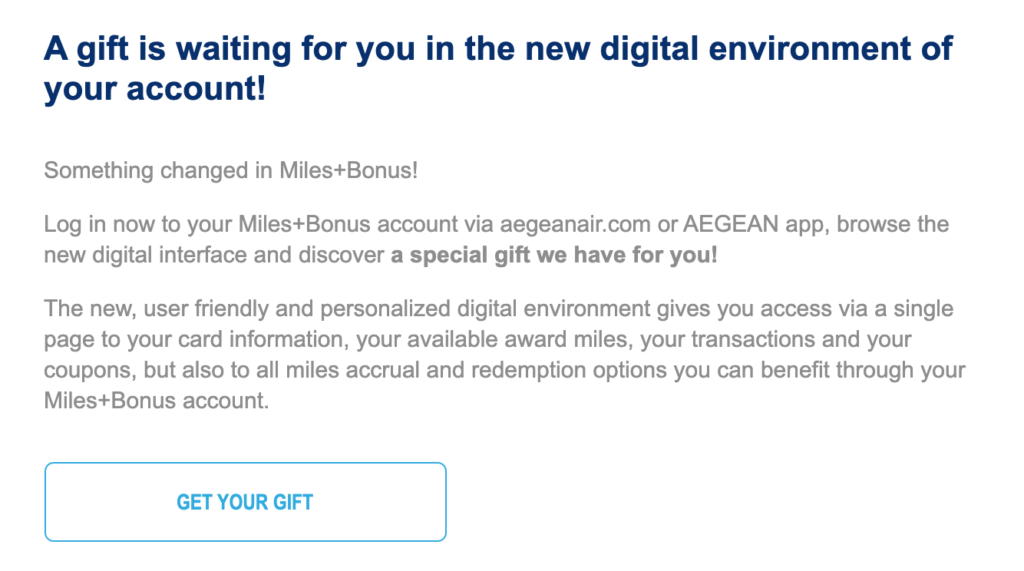Click the word 'coupons' in last paragraph
Screen dimensions: 1024x571
[x=90, y=370]
